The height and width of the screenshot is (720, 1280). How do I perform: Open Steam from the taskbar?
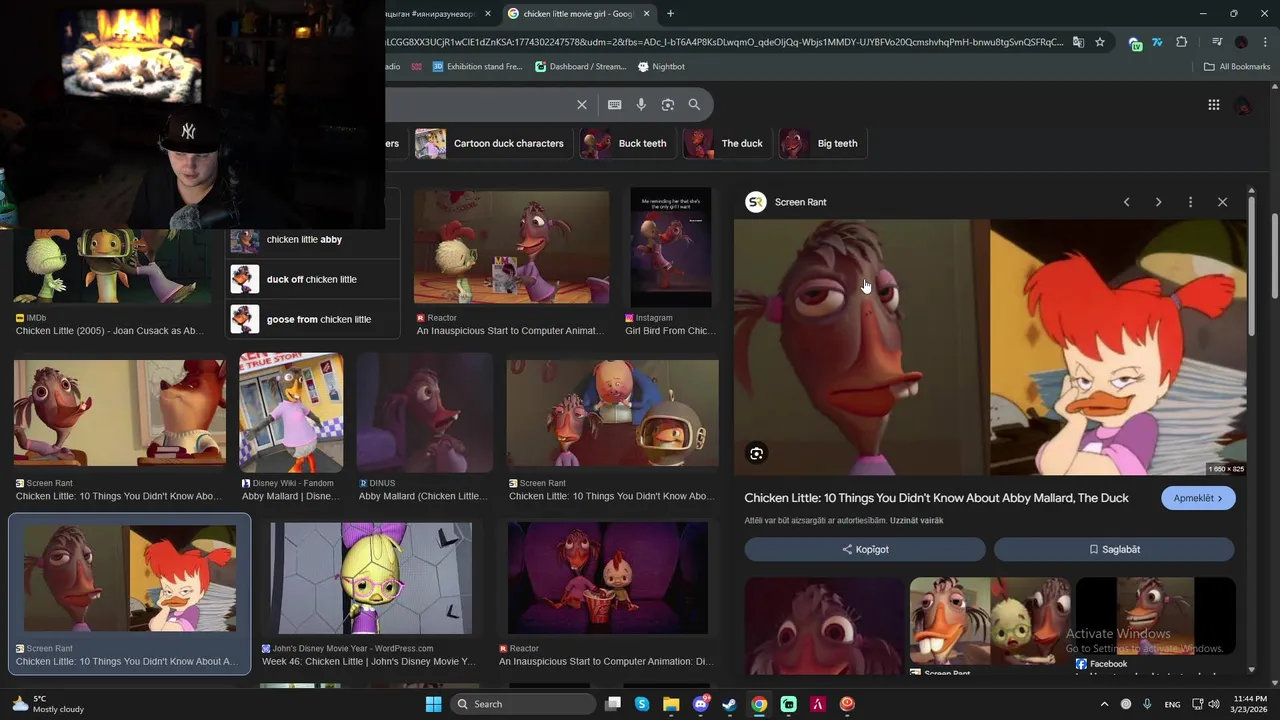point(730,704)
